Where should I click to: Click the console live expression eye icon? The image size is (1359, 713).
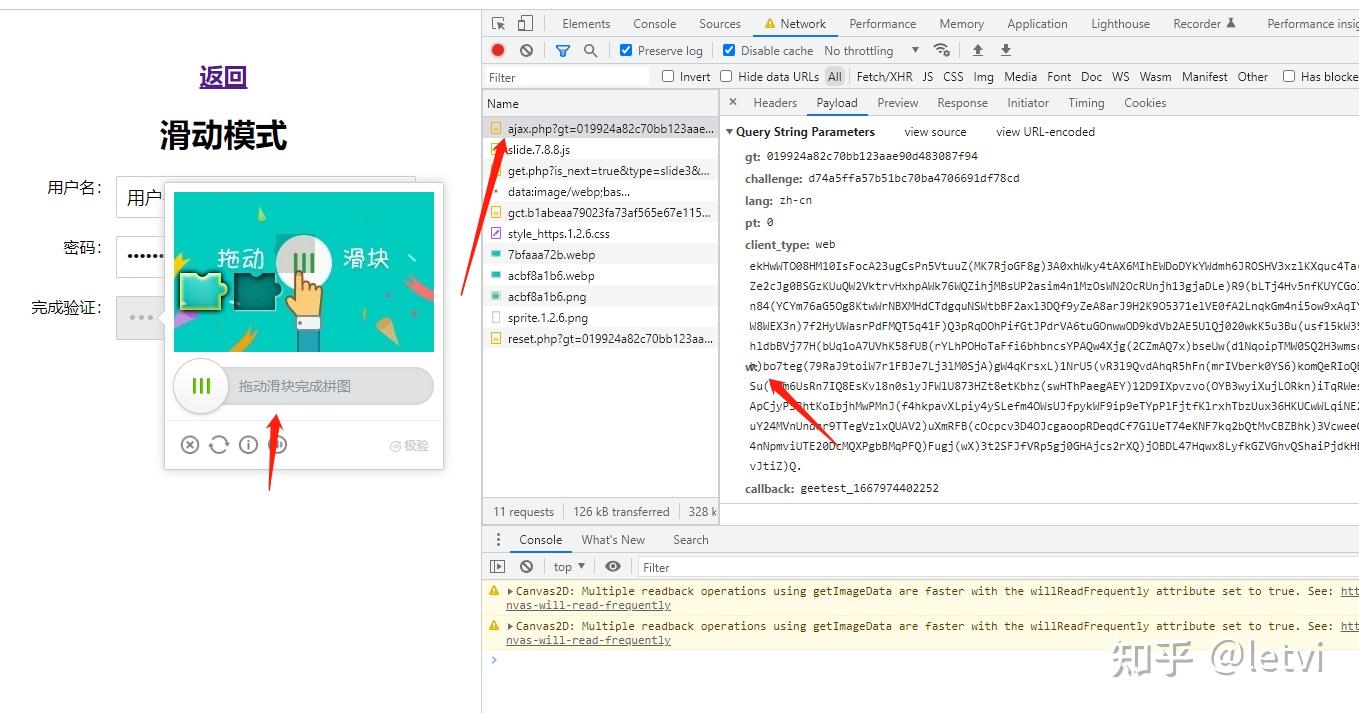click(x=613, y=567)
